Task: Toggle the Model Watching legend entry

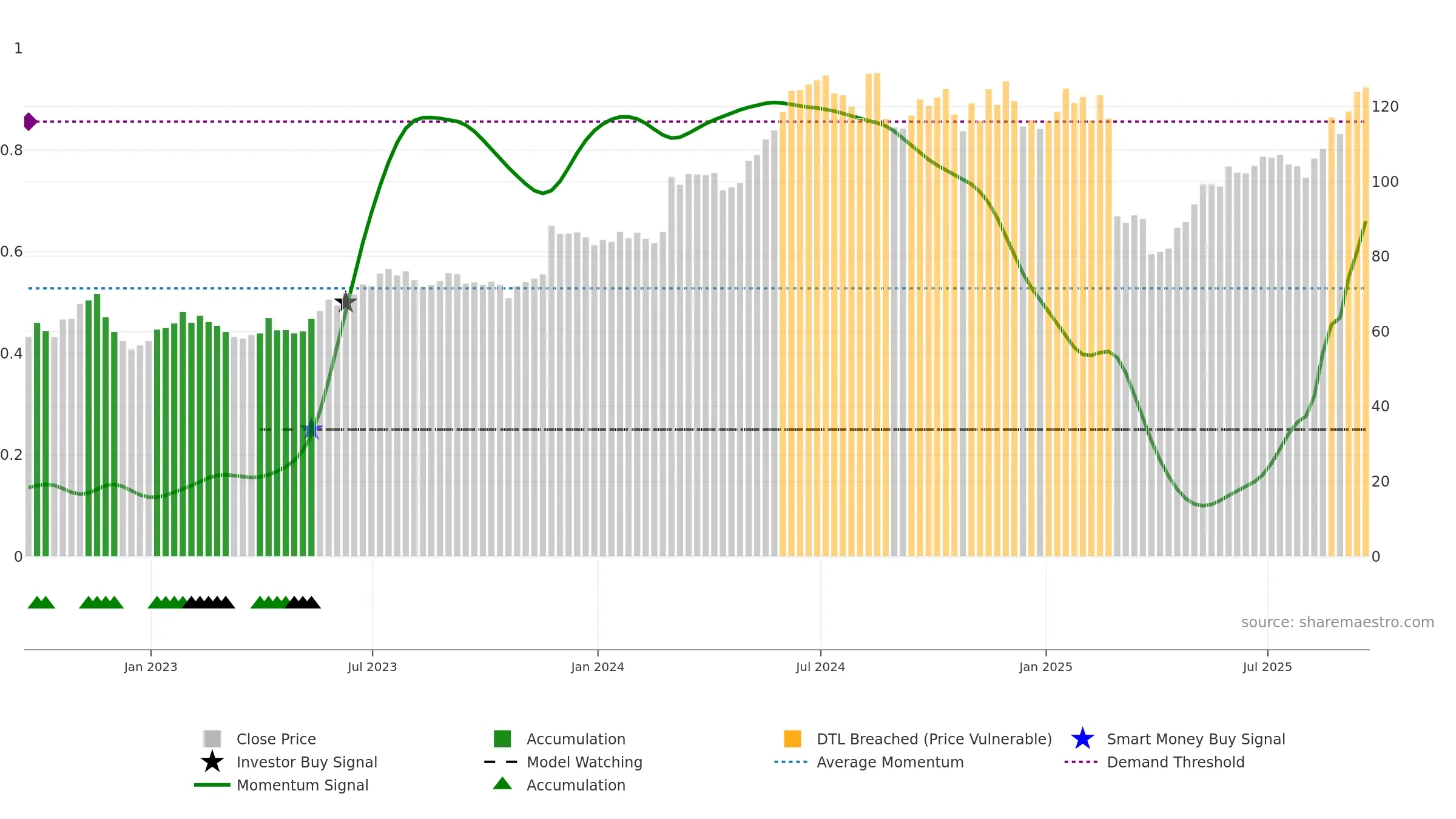Action: click(x=563, y=762)
